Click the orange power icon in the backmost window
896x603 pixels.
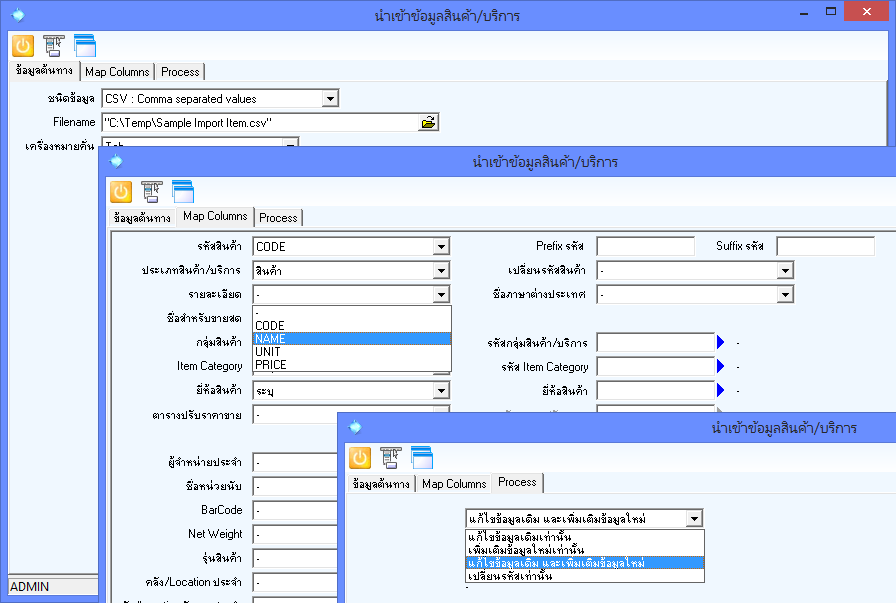(23, 45)
